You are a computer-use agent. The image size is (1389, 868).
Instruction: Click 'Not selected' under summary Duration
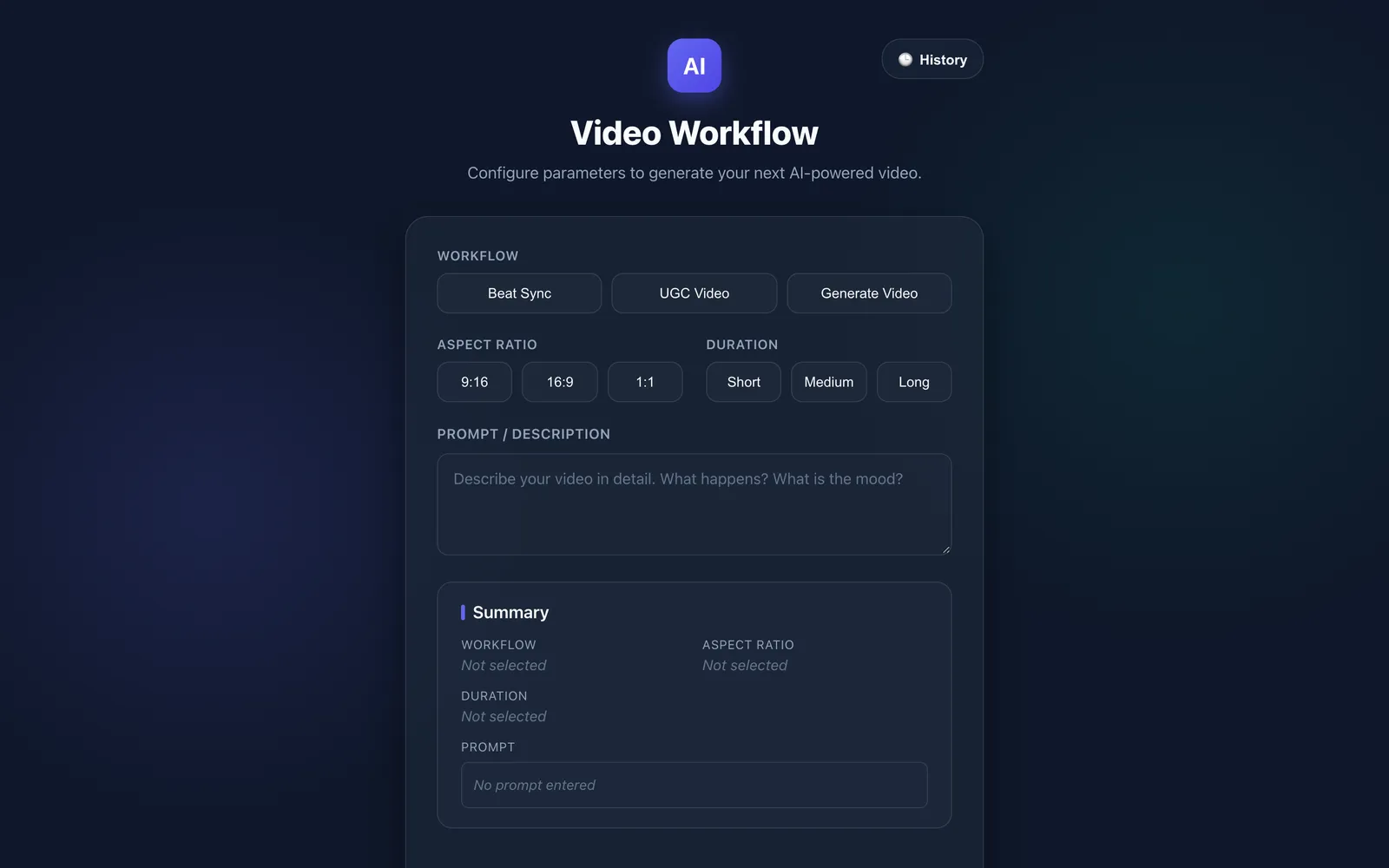(x=504, y=716)
